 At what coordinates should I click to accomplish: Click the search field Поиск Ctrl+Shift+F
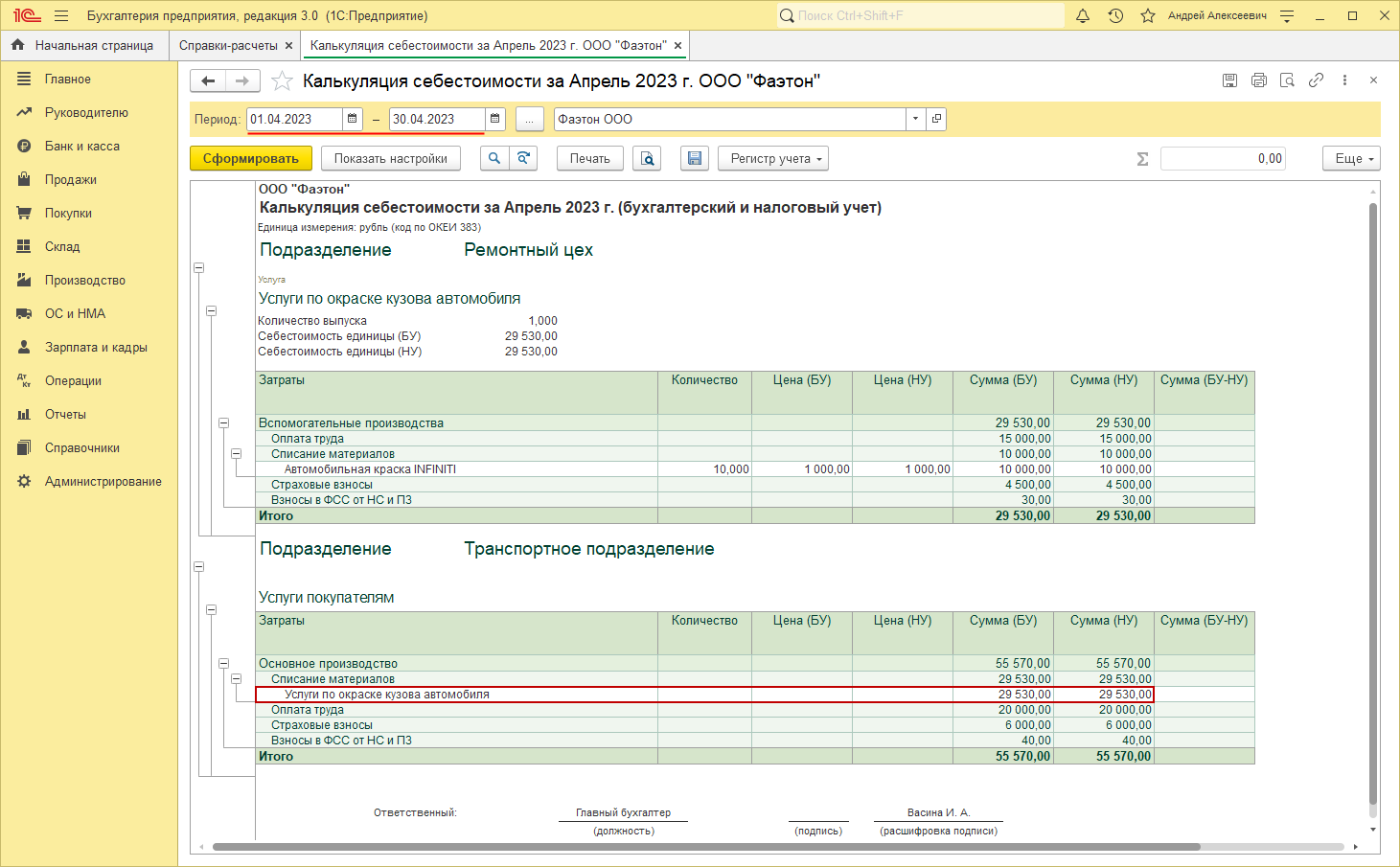pos(920,15)
